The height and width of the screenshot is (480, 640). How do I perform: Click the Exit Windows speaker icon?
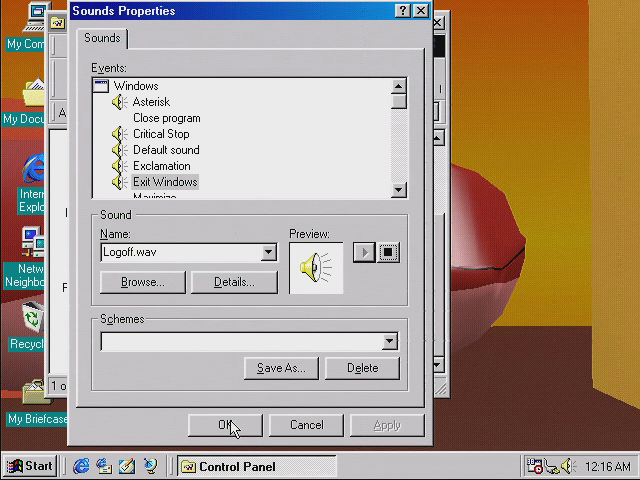(119, 182)
